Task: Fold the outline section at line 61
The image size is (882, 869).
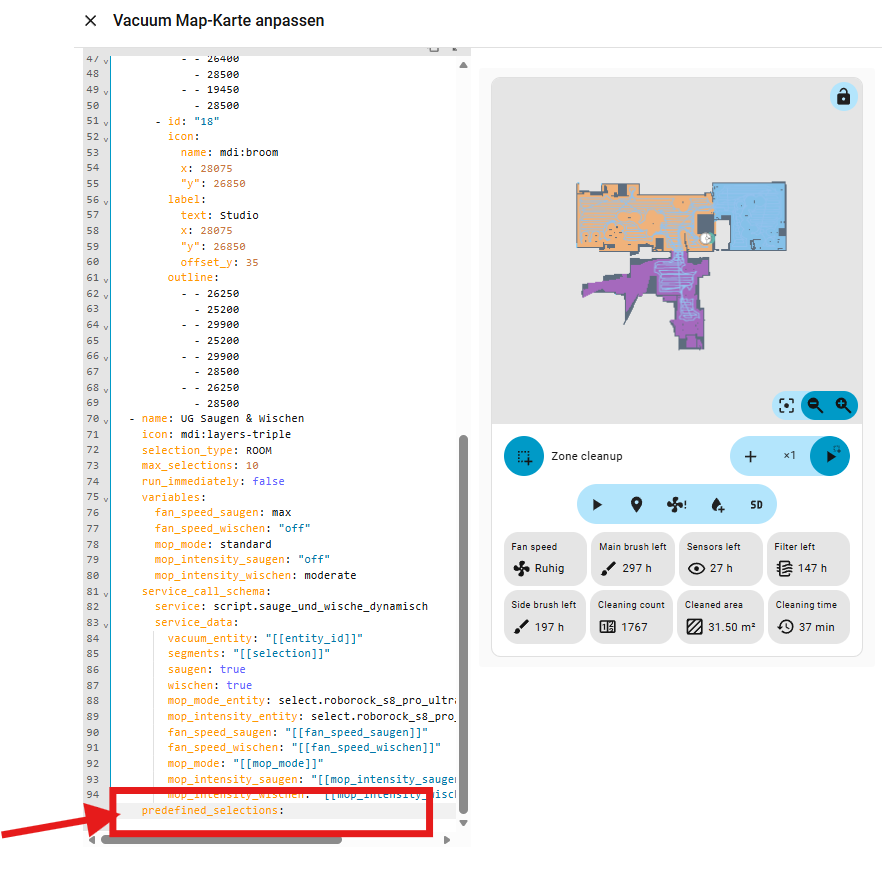Action: click(106, 278)
